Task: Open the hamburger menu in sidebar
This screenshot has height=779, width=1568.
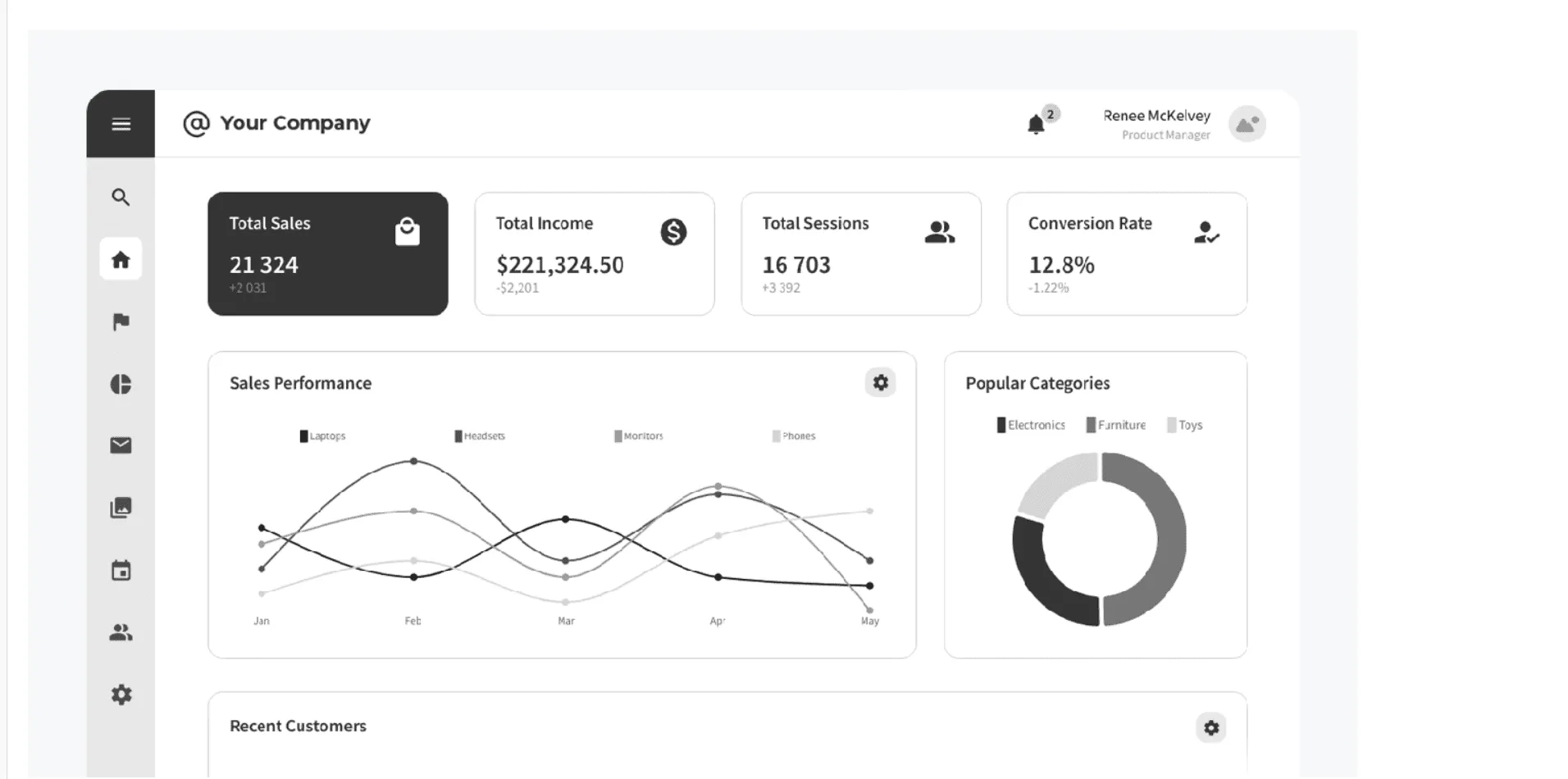Action: coord(121,124)
